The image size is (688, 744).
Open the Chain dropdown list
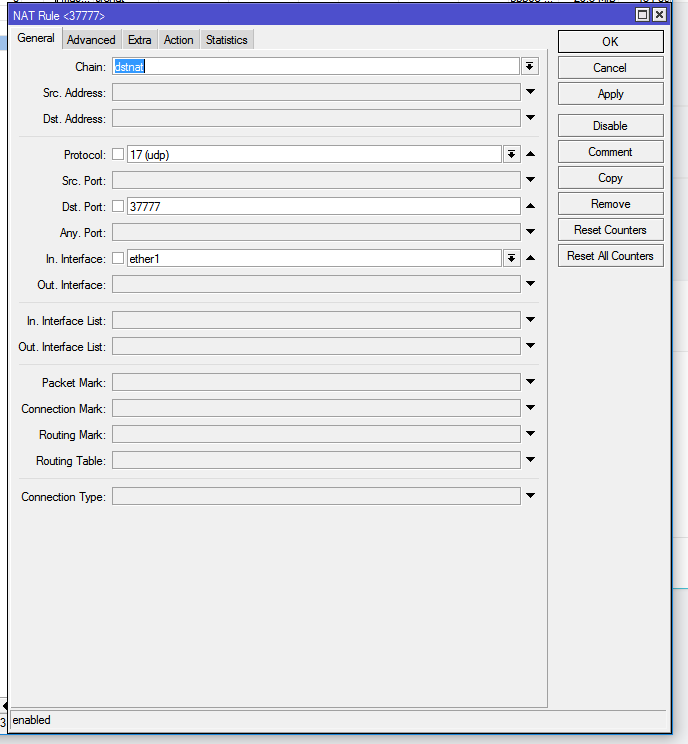pos(529,66)
